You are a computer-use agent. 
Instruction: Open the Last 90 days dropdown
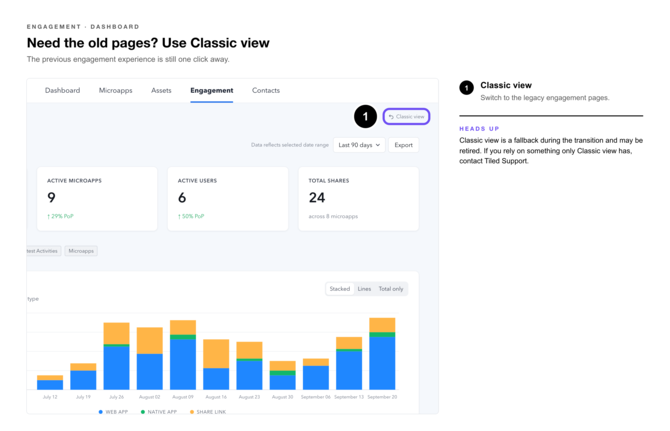pos(359,145)
